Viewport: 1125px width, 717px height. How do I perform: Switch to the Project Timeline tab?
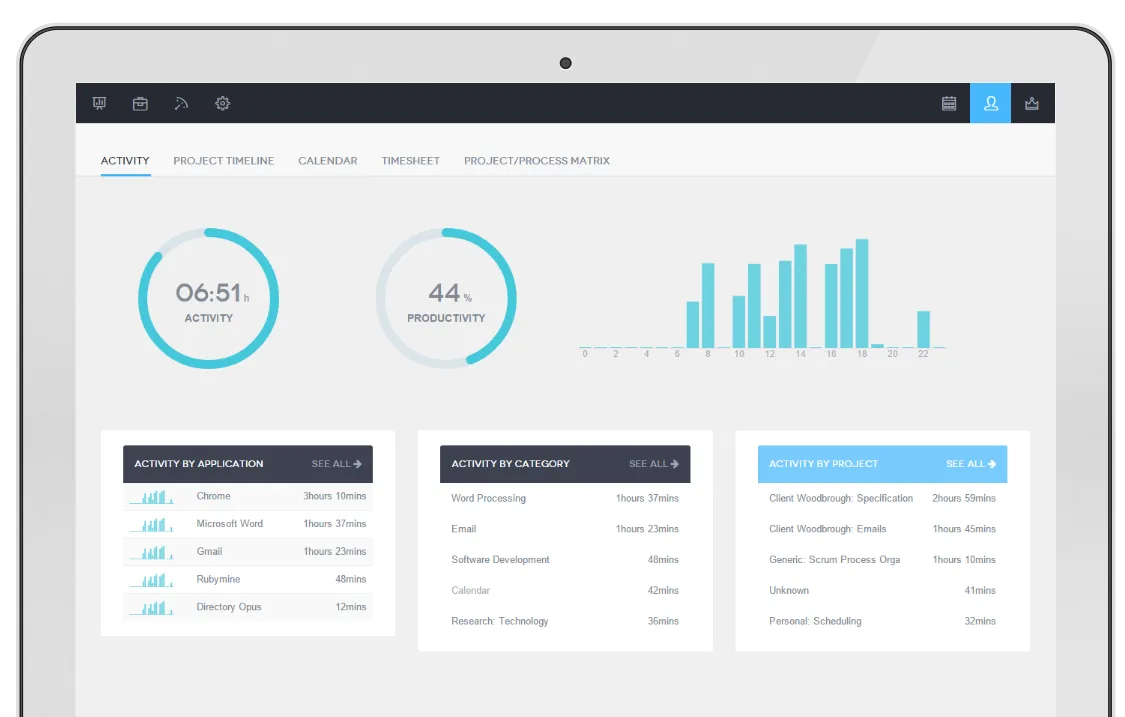[223, 160]
